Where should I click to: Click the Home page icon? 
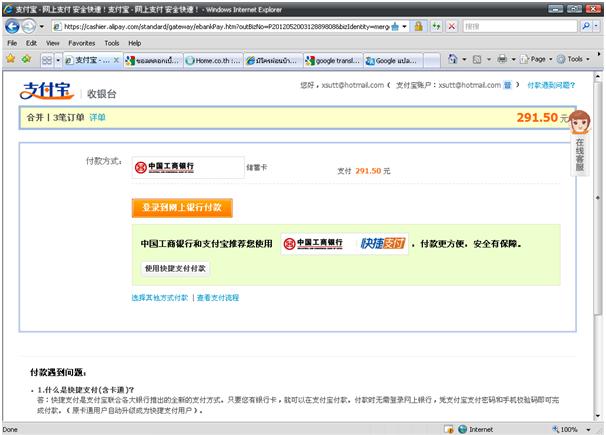click(x=453, y=59)
